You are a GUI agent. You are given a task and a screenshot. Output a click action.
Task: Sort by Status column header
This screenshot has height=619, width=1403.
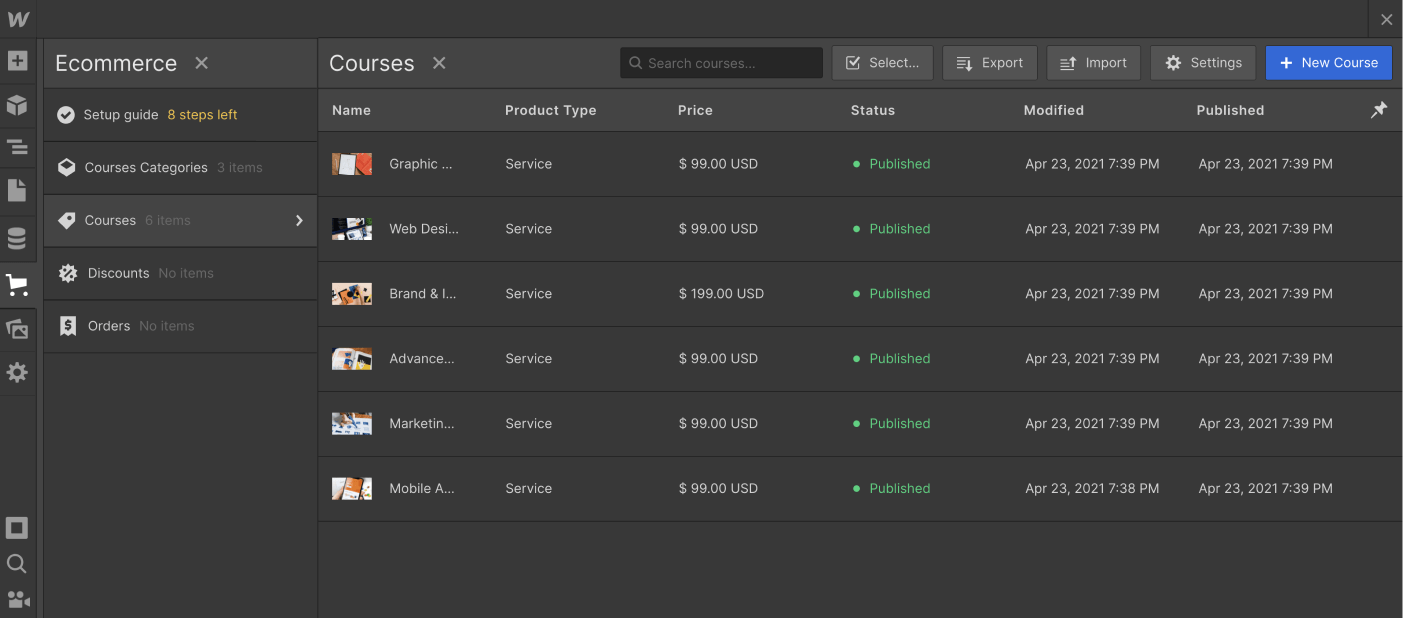click(873, 110)
